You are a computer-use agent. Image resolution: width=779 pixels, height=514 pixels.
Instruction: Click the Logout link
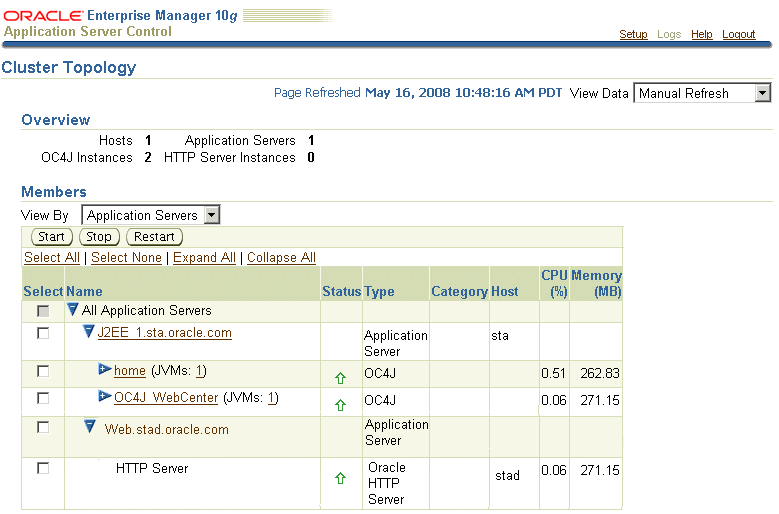pos(738,34)
